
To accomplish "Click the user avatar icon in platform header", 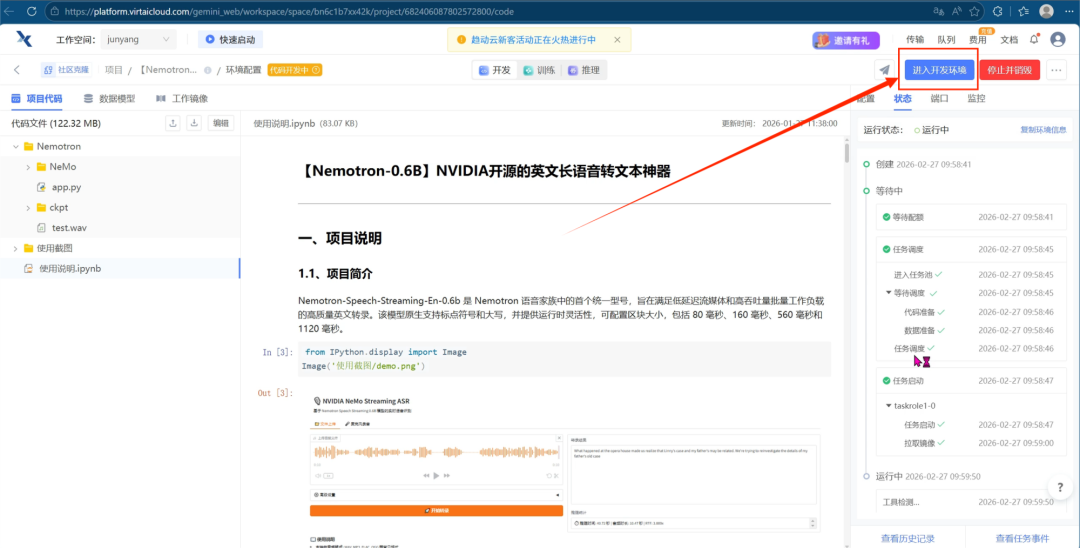I will click(x=1057, y=39).
